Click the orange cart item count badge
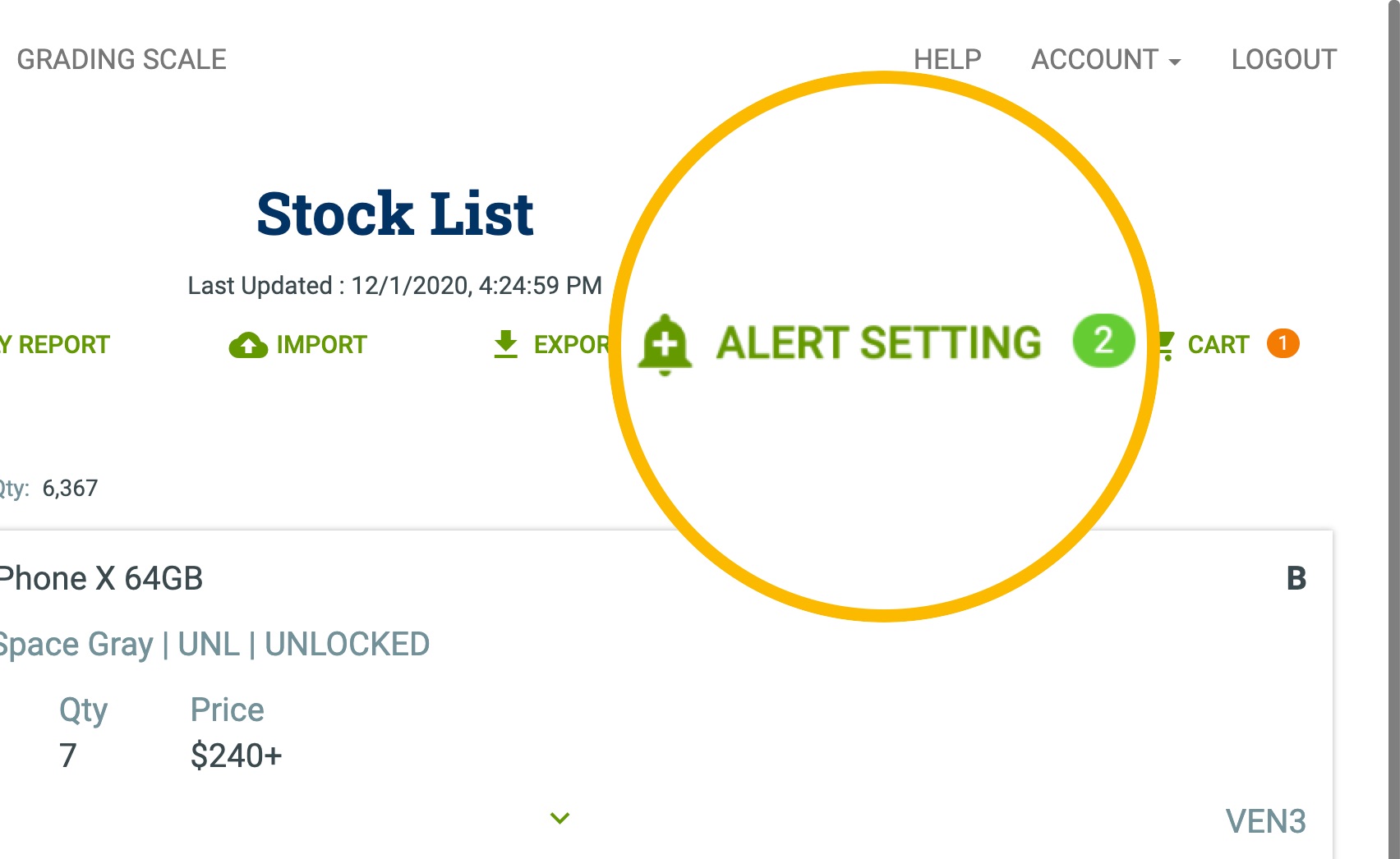Screen dimensions: 1400x859 tap(1283, 346)
